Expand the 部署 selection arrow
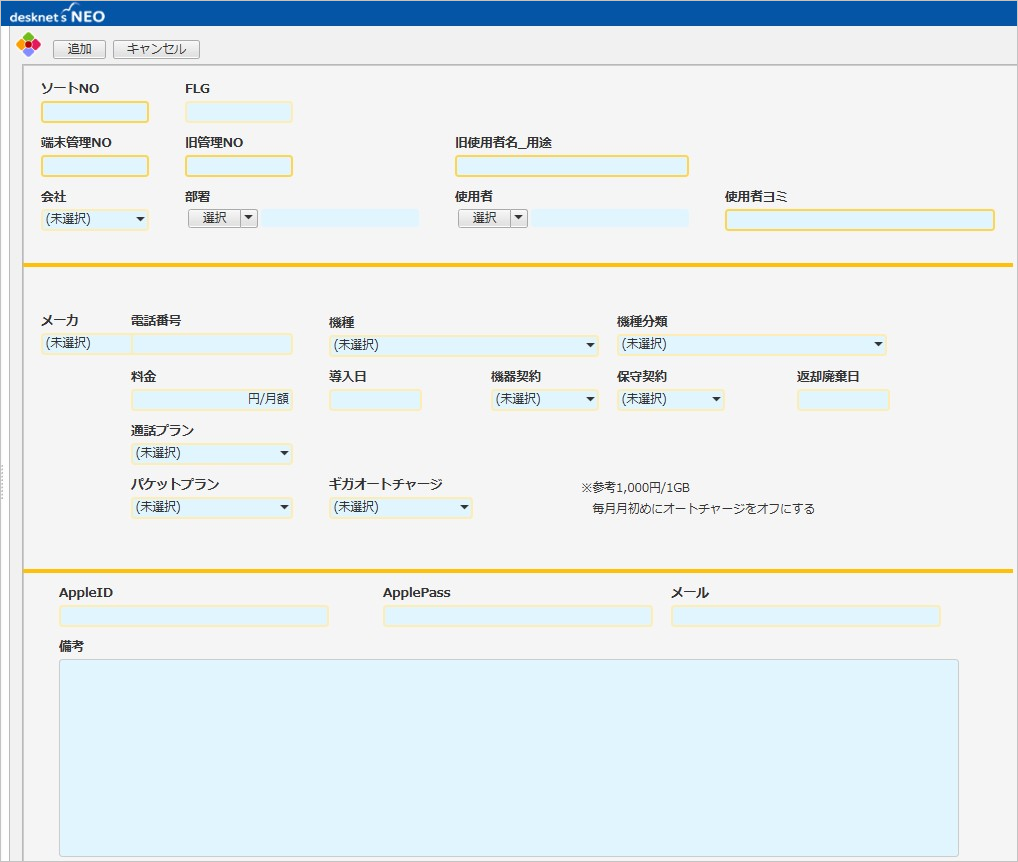 click(x=249, y=218)
